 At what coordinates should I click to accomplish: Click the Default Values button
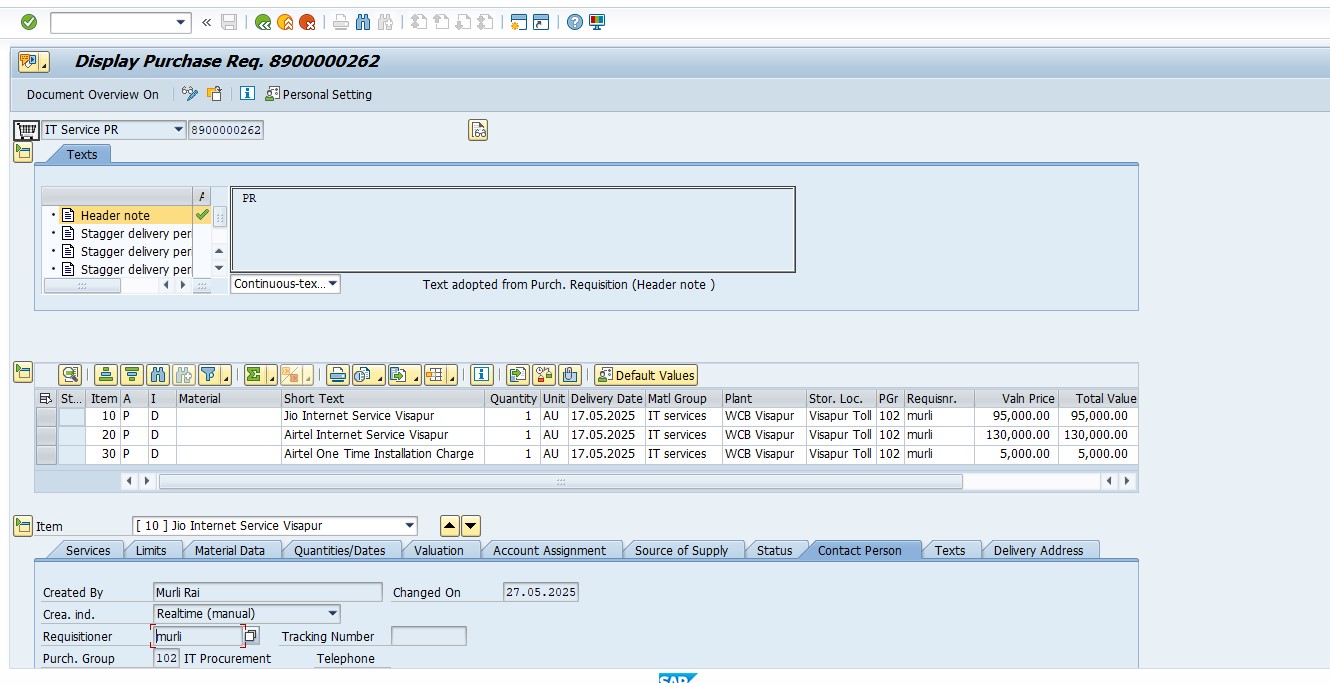coord(646,375)
